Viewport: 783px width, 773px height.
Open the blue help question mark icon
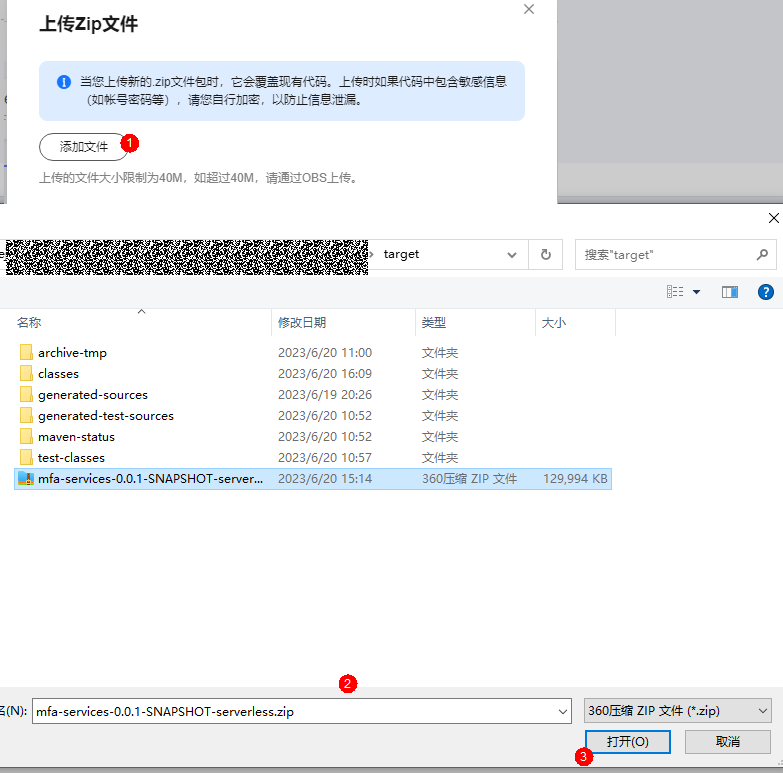(766, 292)
